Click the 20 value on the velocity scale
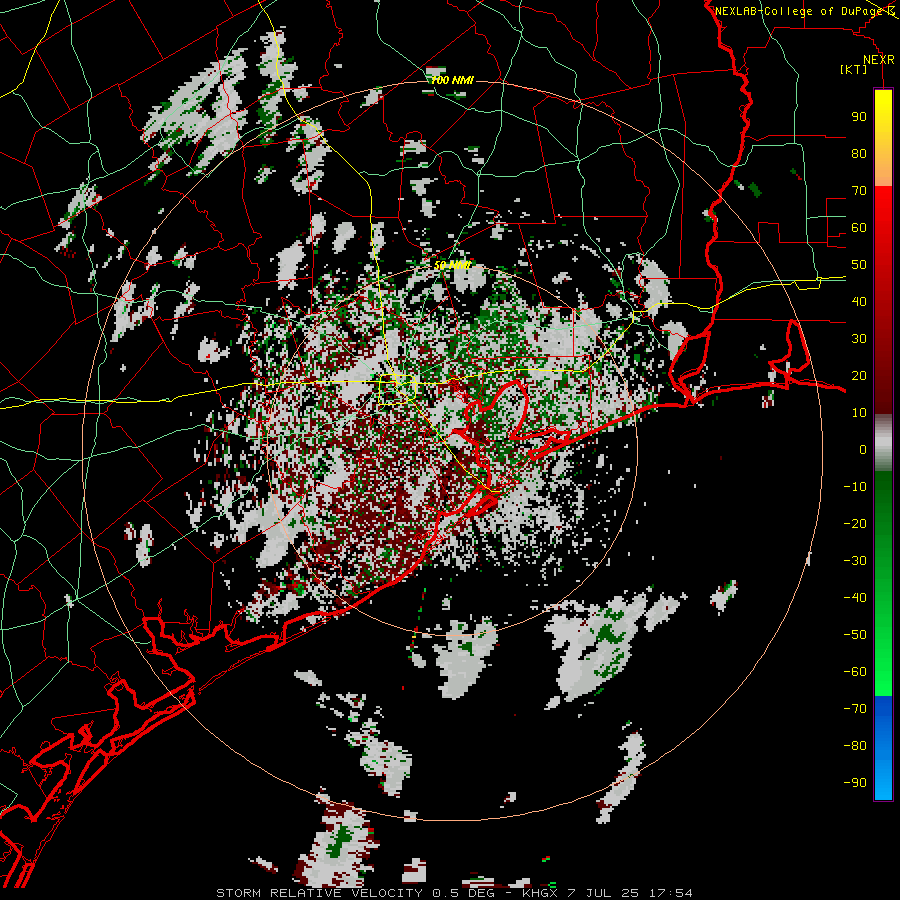The width and height of the screenshot is (900, 900). pos(859,376)
